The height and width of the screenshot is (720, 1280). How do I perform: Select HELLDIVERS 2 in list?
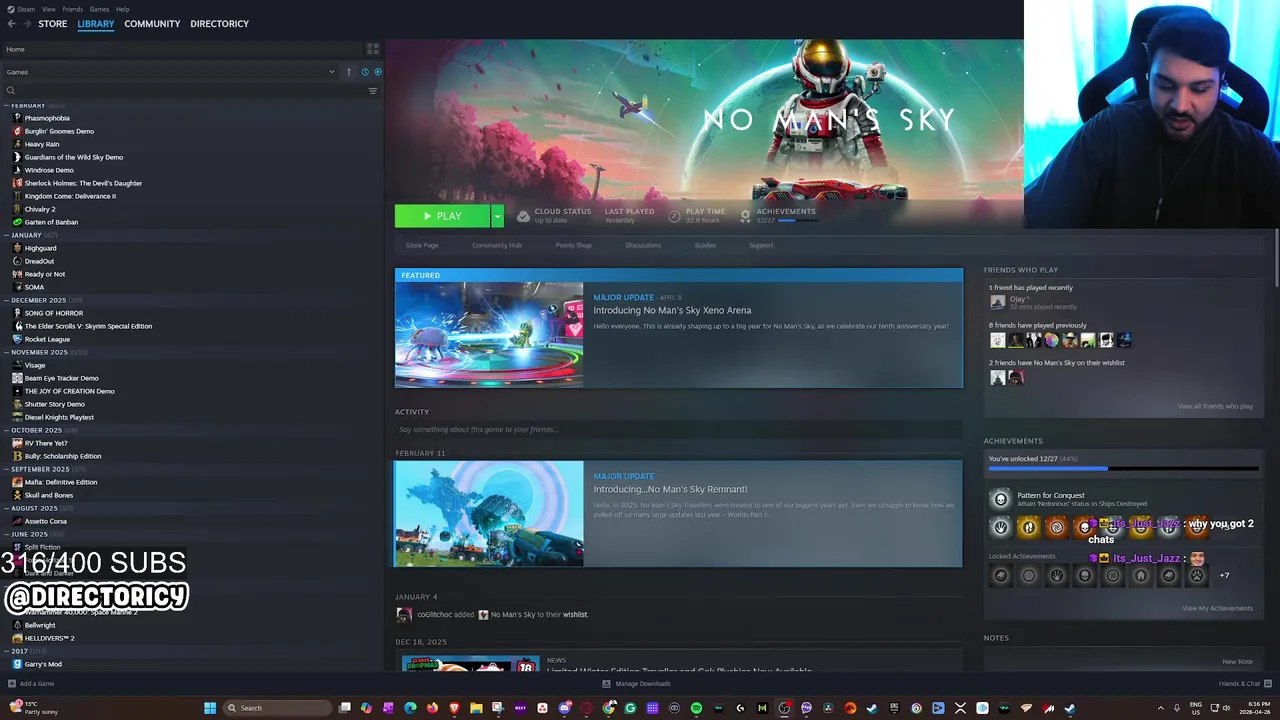(x=50, y=638)
